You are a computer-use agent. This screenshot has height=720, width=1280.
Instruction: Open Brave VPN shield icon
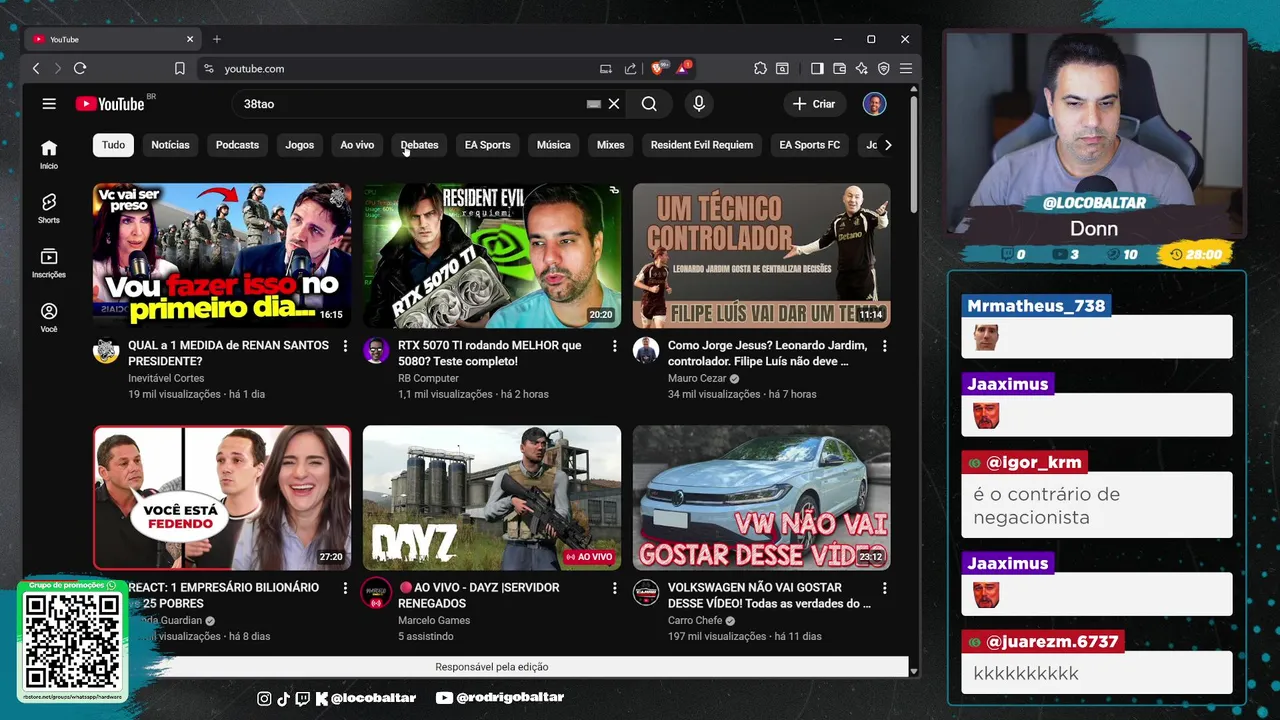[x=883, y=68]
